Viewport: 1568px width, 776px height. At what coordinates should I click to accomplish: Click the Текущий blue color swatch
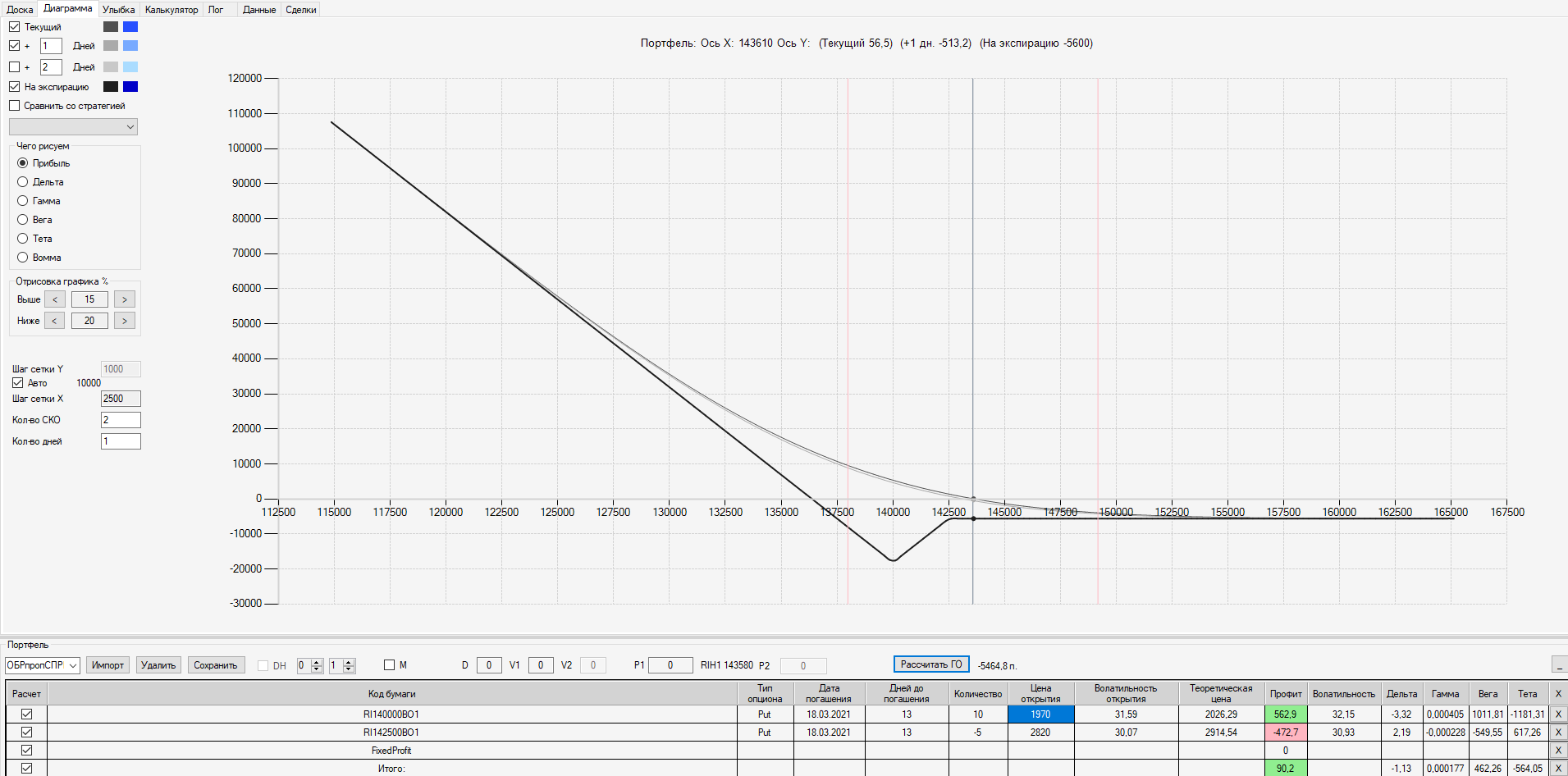point(130,27)
